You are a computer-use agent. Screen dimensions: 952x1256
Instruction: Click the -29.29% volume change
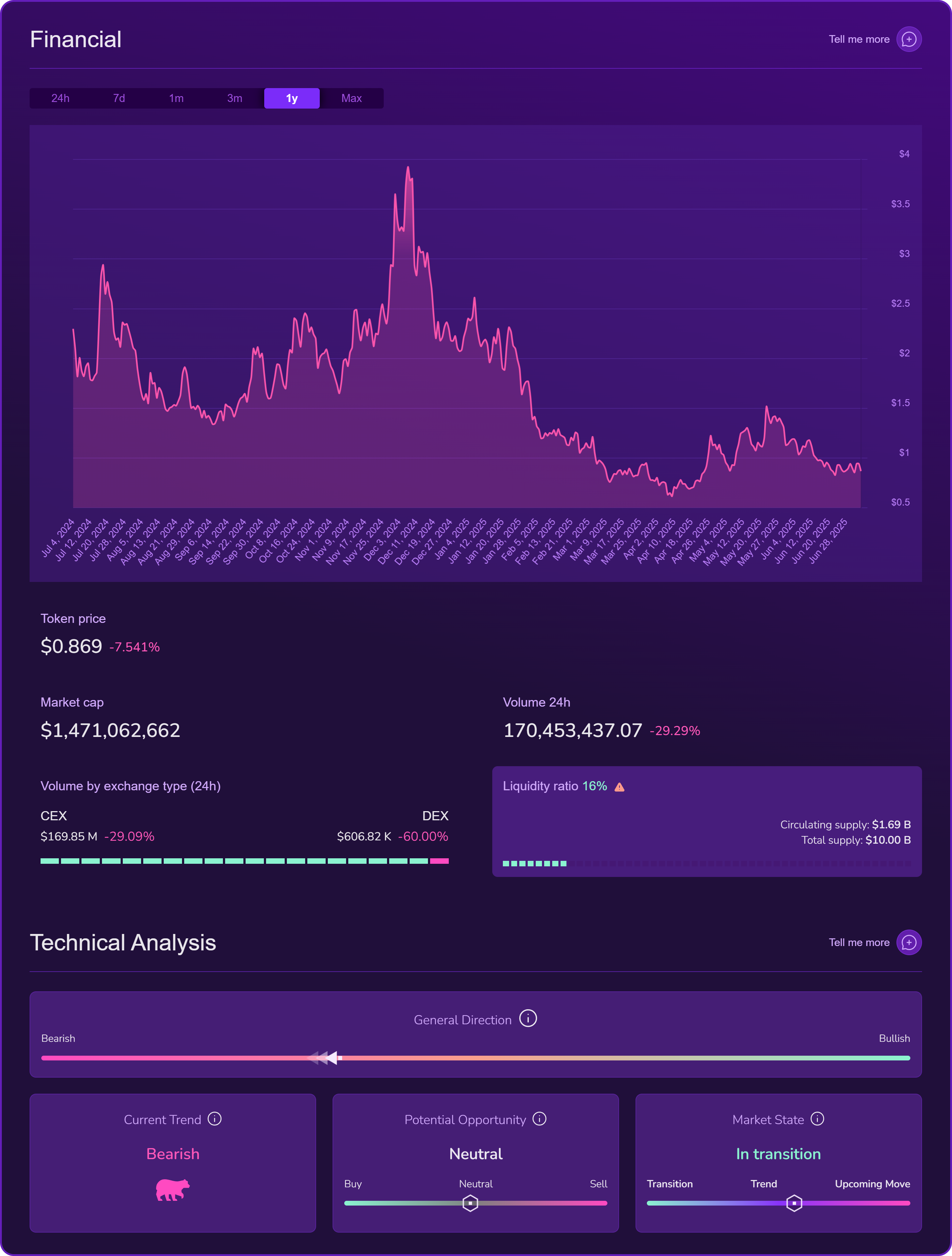(x=674, y=731)
